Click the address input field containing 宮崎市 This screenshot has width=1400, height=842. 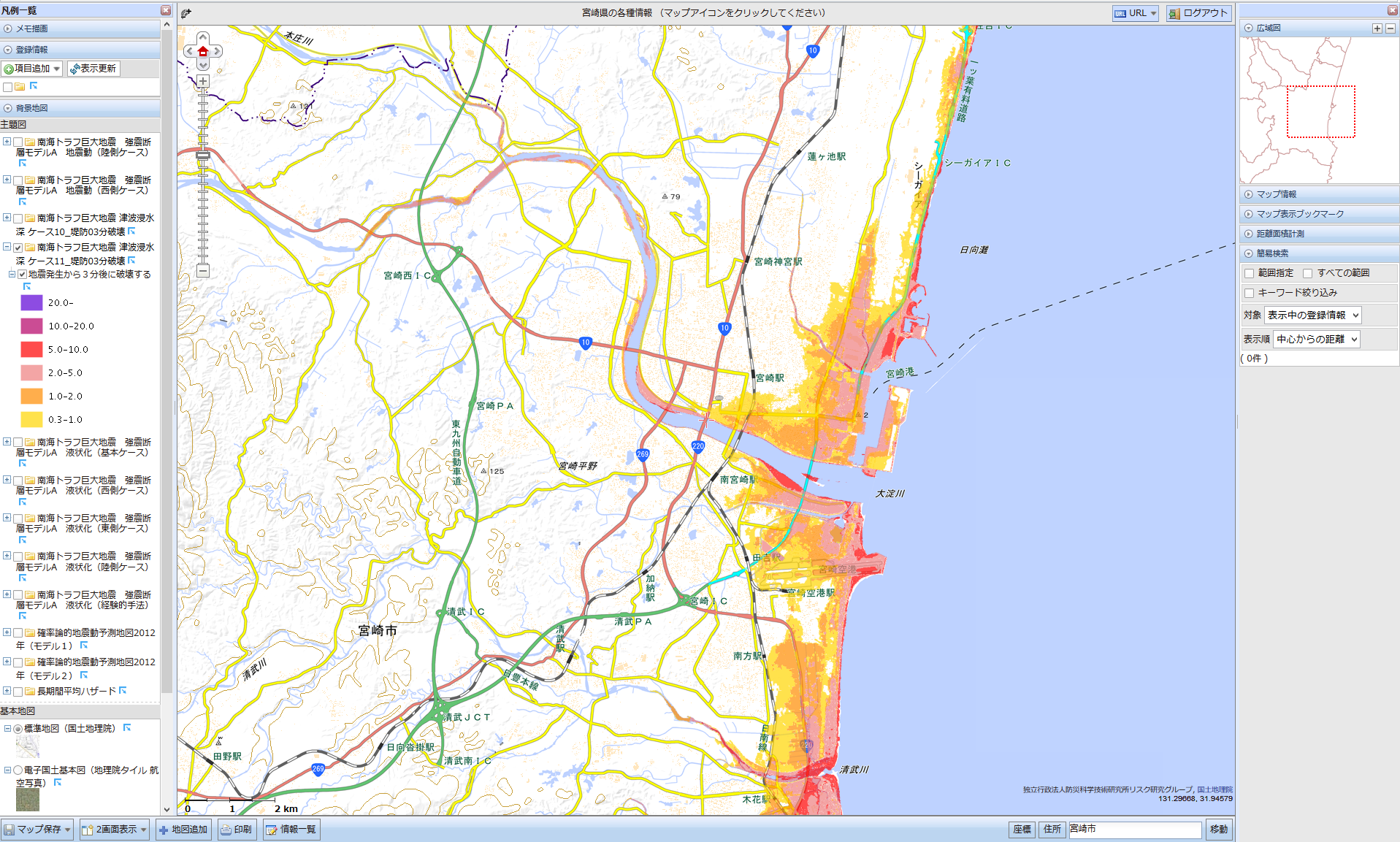[x=1134, y=830]
